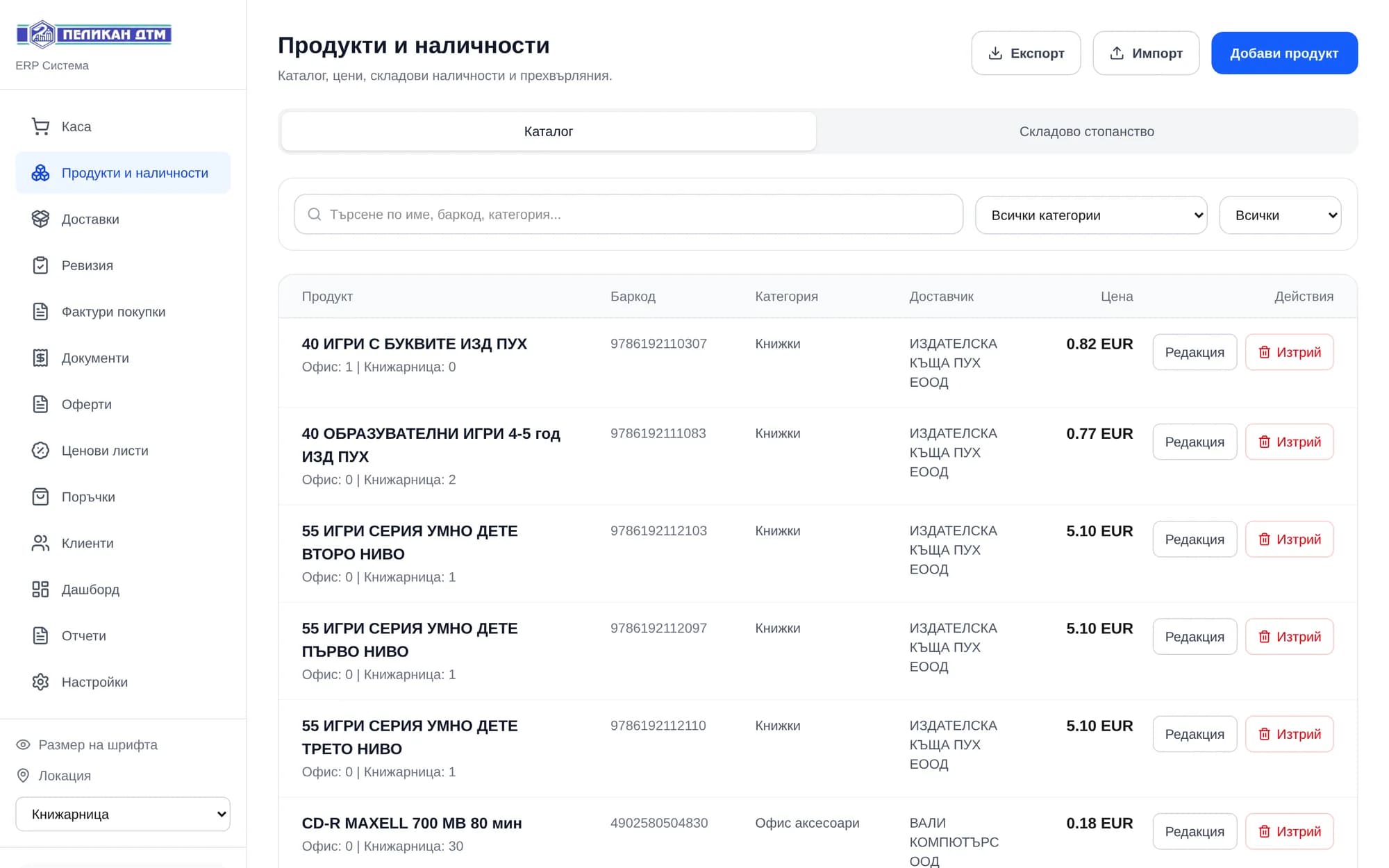Click the Фактури покупки document icon
Screen dimensions: 1389x868
tap(40, 312)
